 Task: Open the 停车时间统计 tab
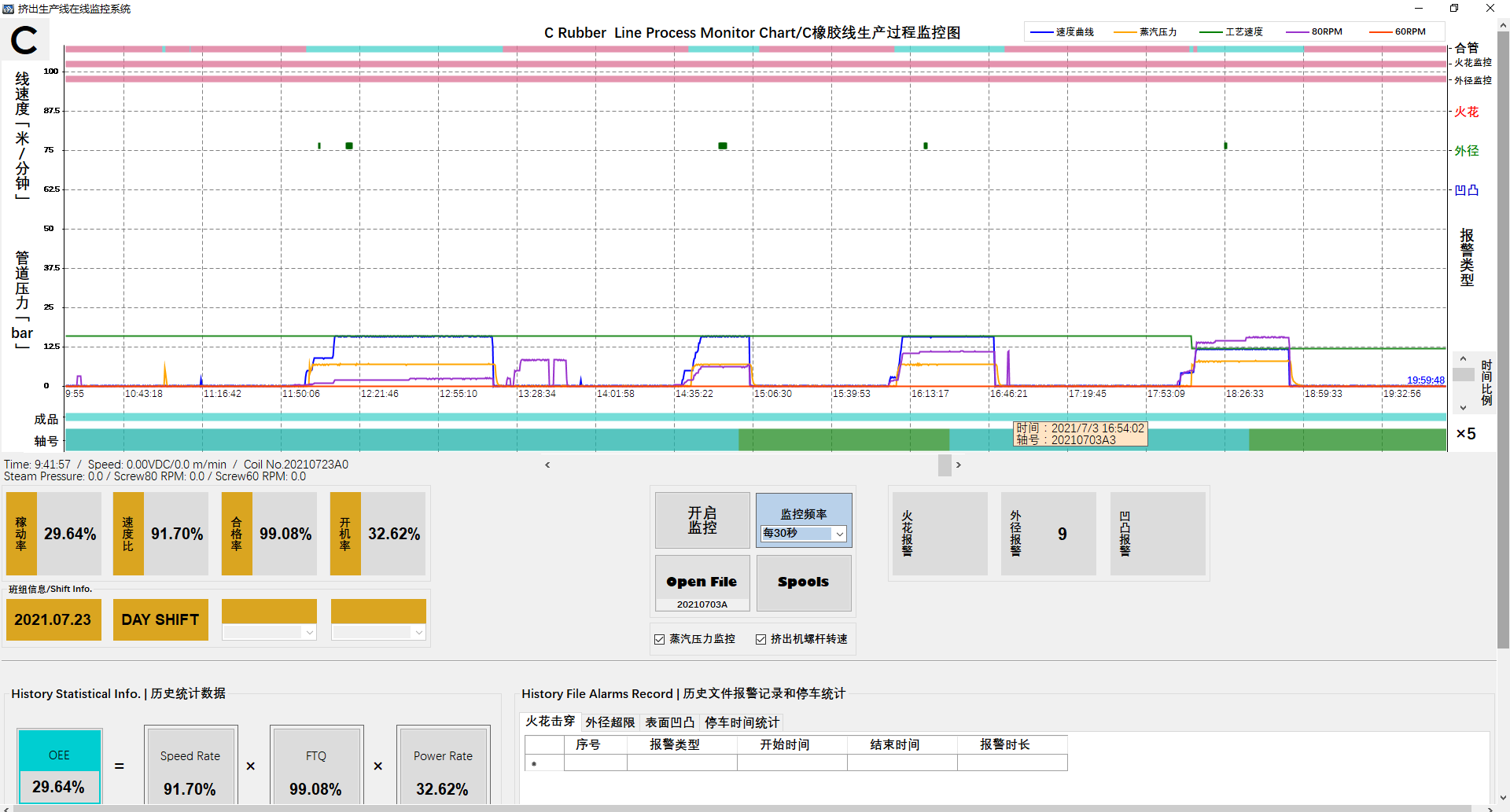[741, 722]
